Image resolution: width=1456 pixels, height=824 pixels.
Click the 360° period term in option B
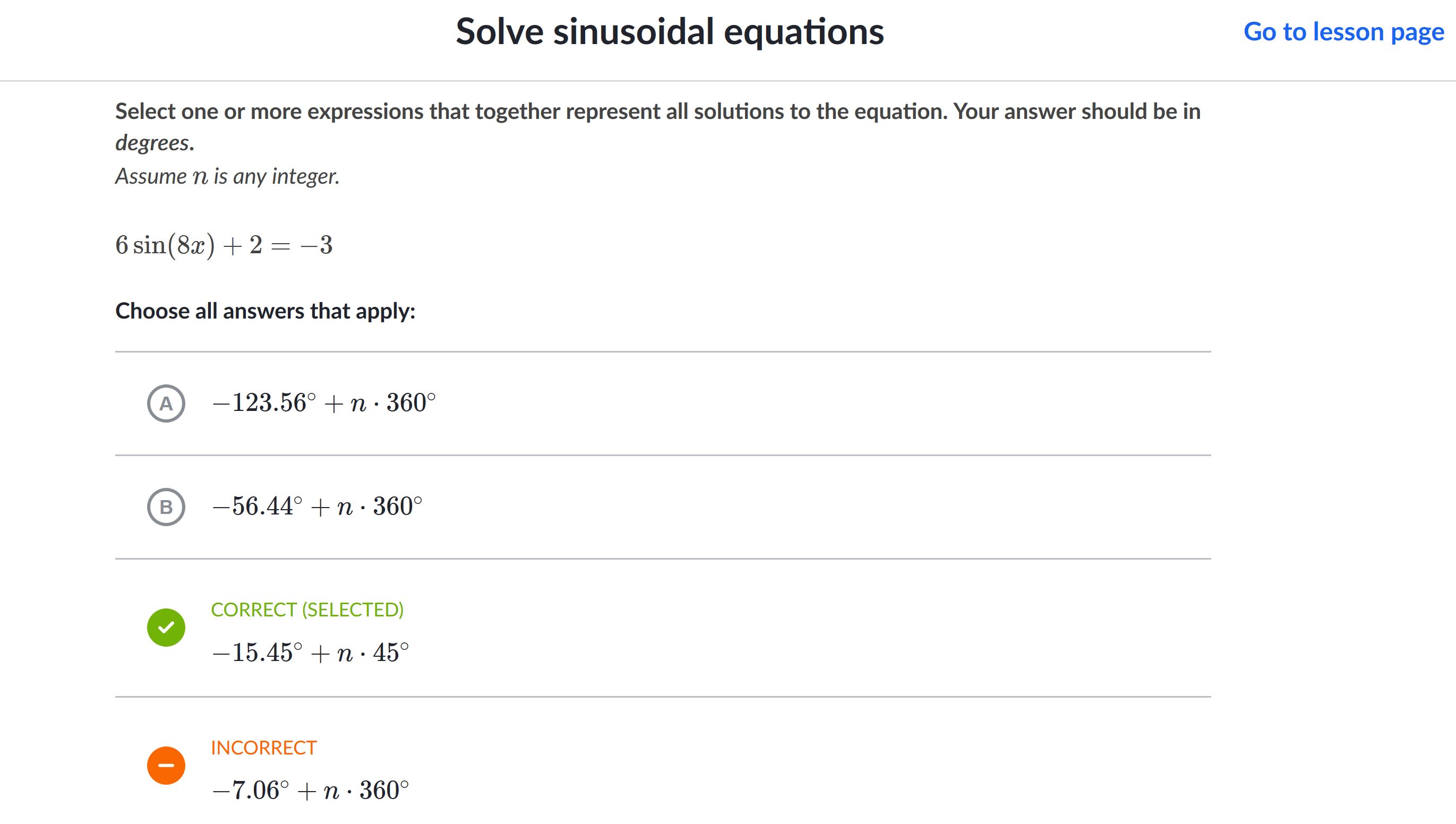tap(397, 507)
